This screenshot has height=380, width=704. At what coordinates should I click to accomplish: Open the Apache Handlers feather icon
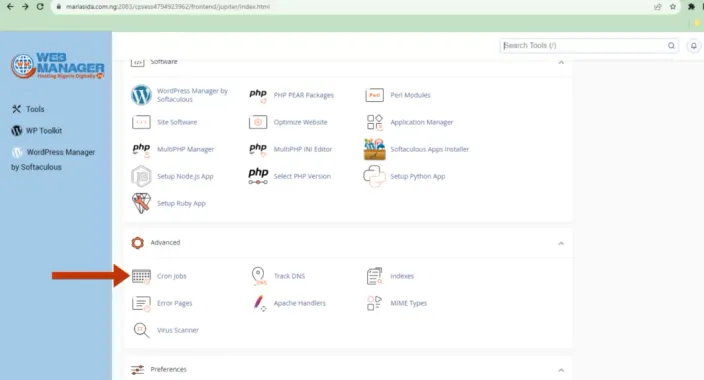(259, 303)
